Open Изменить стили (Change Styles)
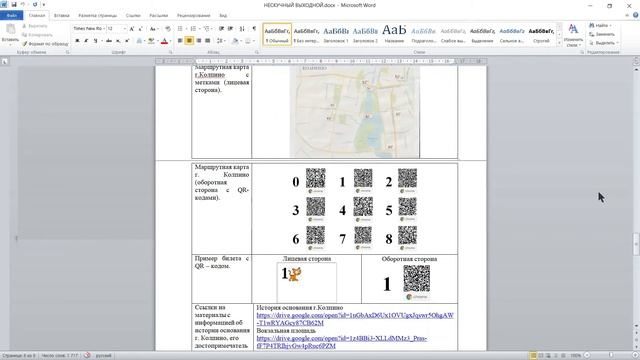The width and height of the screenshot is (640, 360). (573, 35)
